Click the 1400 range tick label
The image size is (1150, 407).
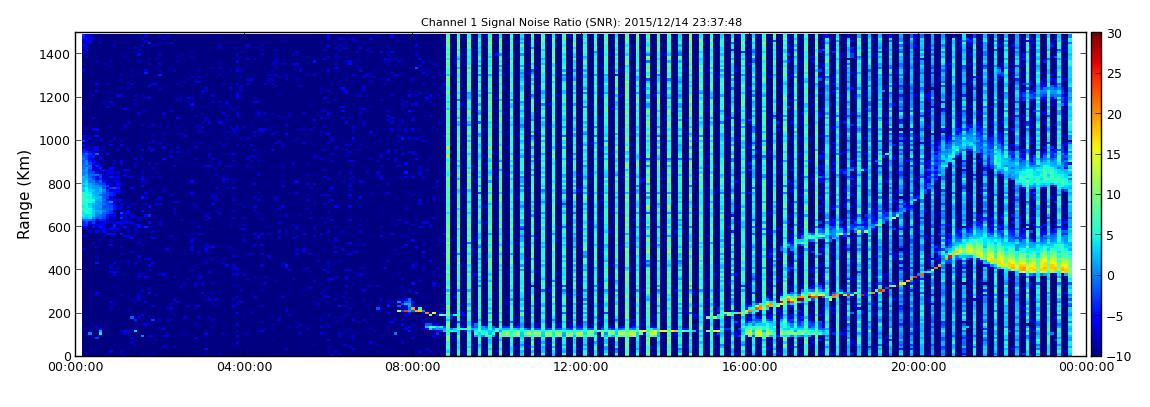[56, 54]
